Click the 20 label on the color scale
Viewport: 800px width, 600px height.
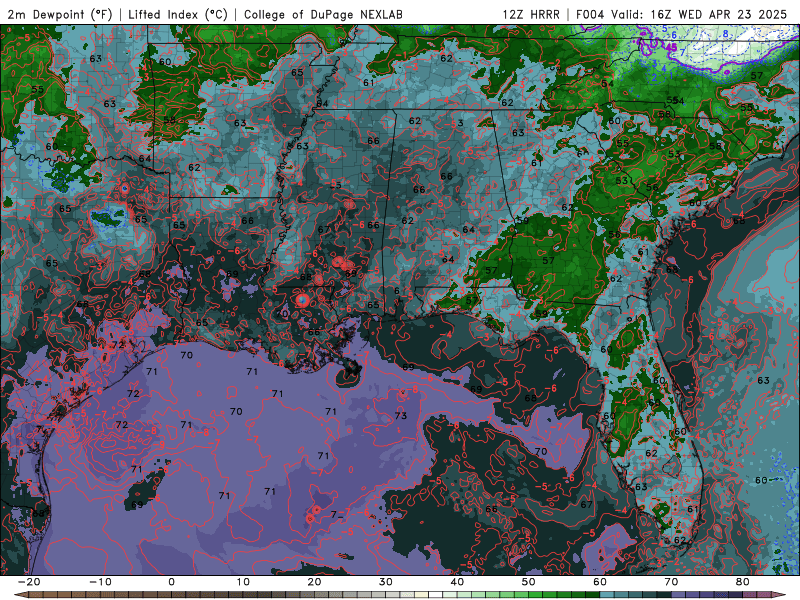tap(314, 582)
